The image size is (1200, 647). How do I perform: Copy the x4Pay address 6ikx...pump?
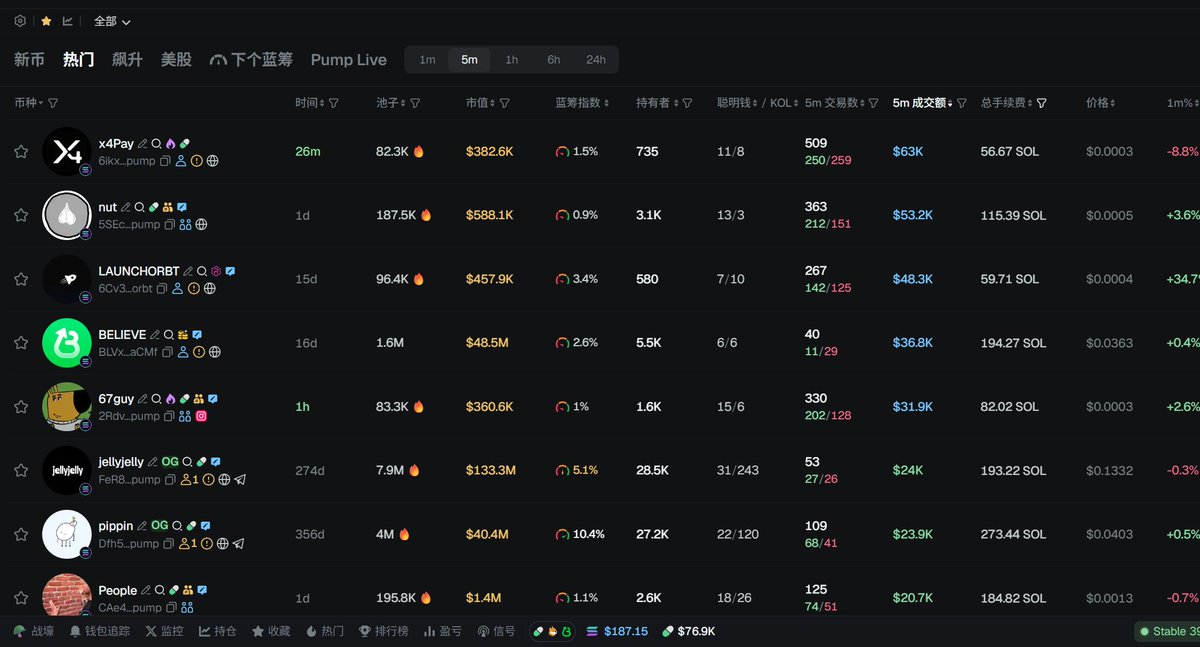[166, 160]
